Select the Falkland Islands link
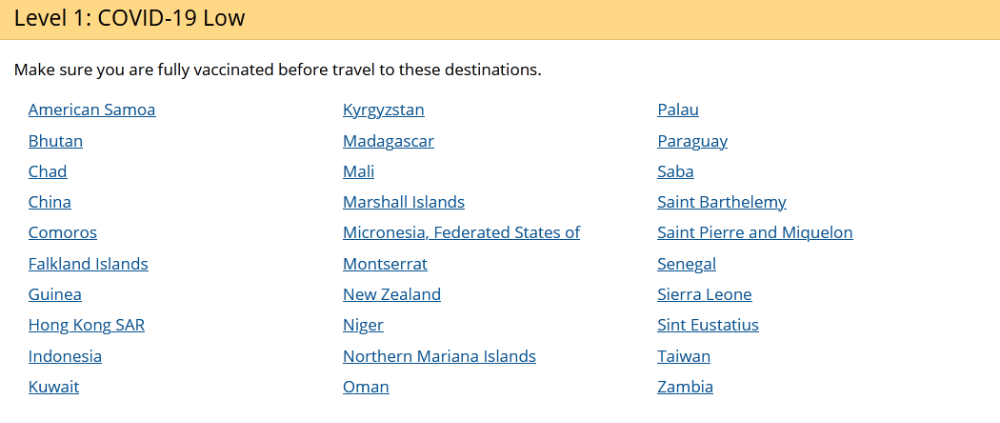 pos(88,264)
